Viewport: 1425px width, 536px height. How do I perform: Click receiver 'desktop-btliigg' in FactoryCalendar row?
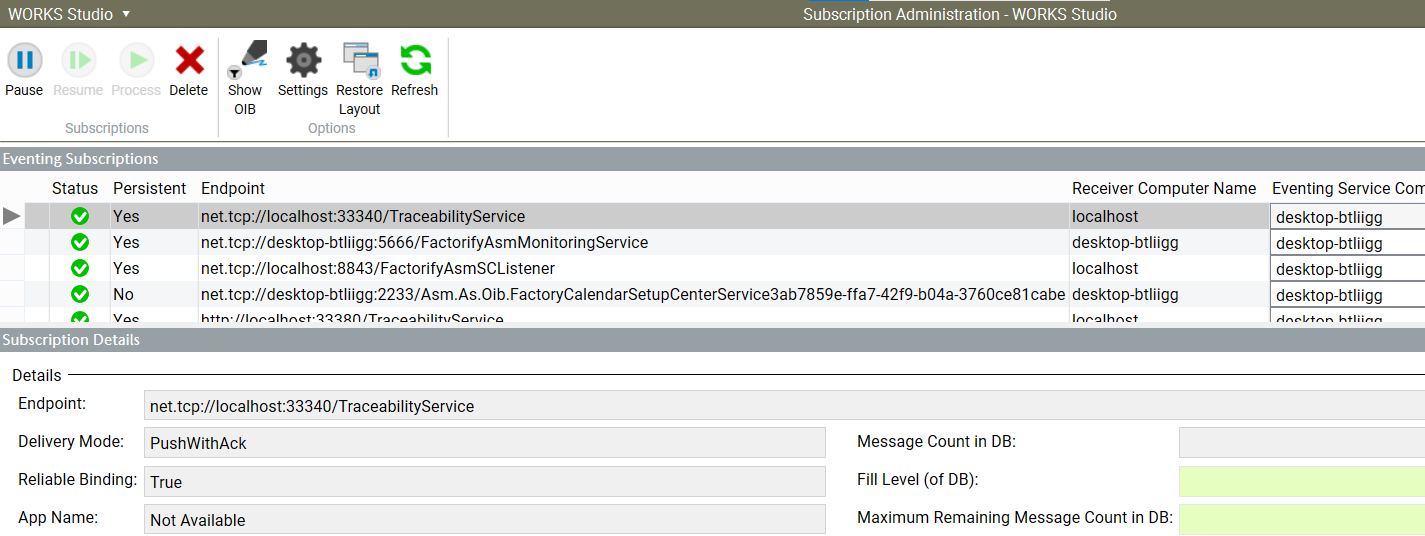click(x=1125, y=294)
